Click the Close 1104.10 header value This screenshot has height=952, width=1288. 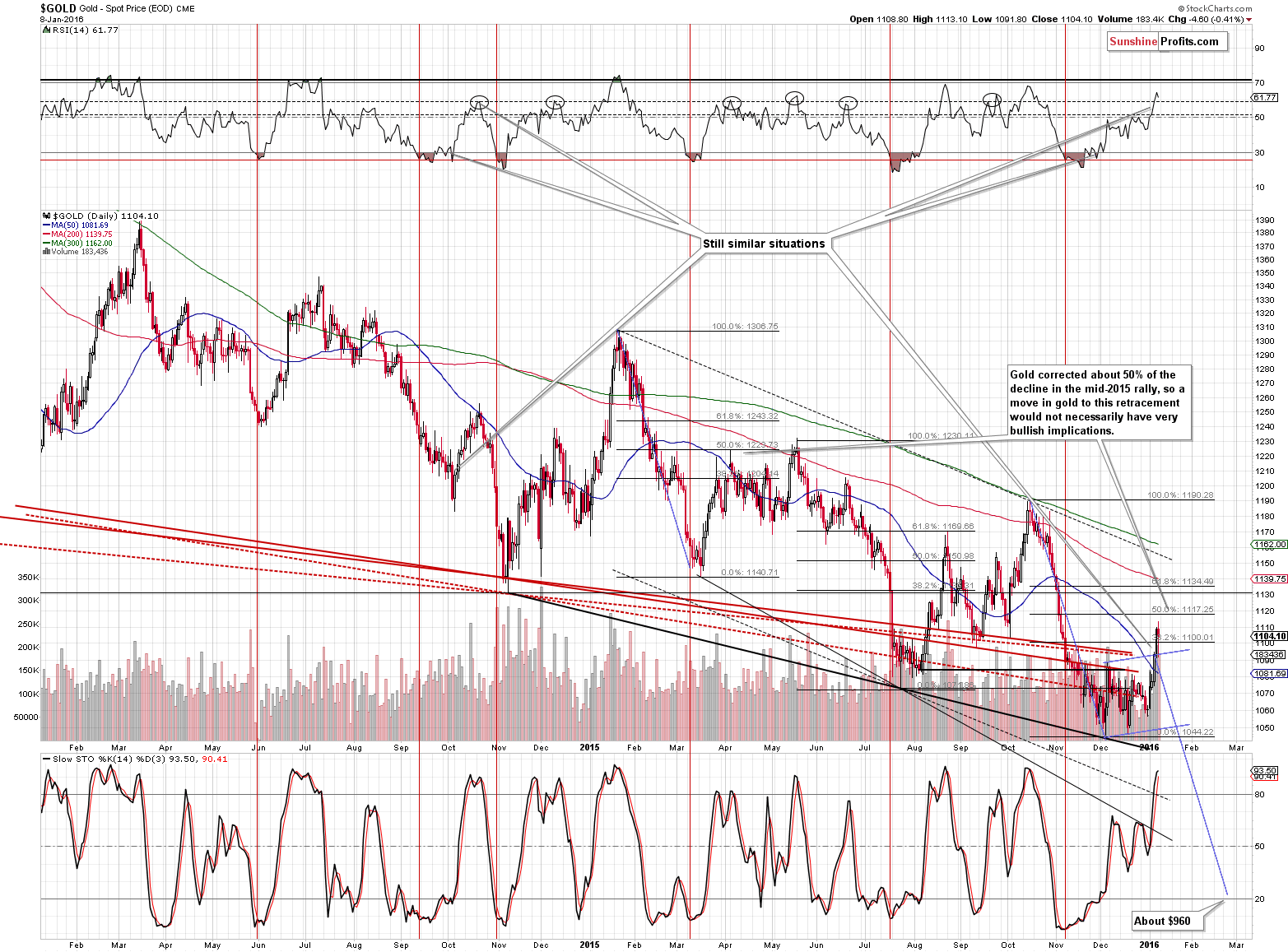tap(1061, 19)
